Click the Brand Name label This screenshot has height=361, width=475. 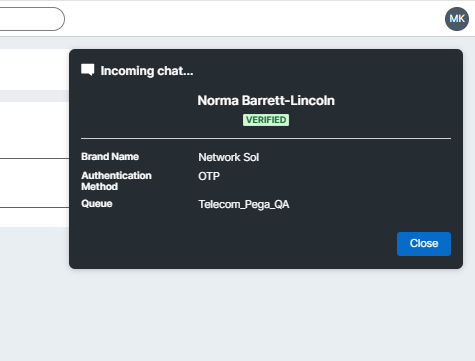[x=110, y=157]
